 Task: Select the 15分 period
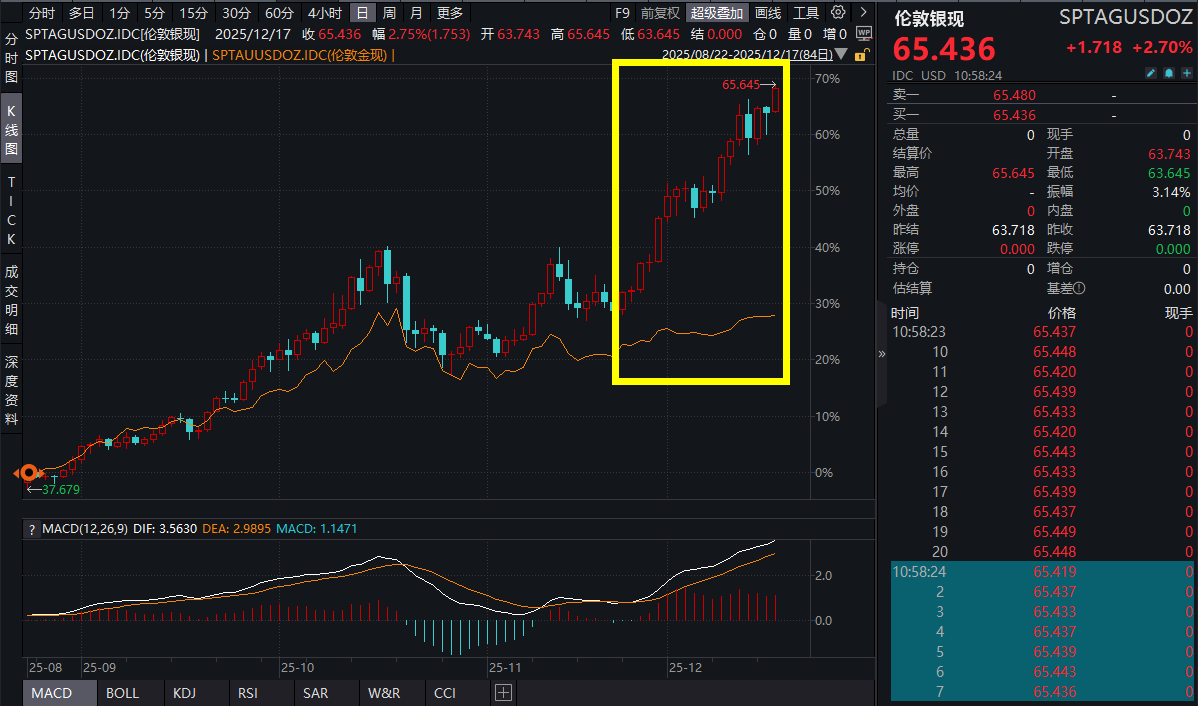tap(193, 12)
